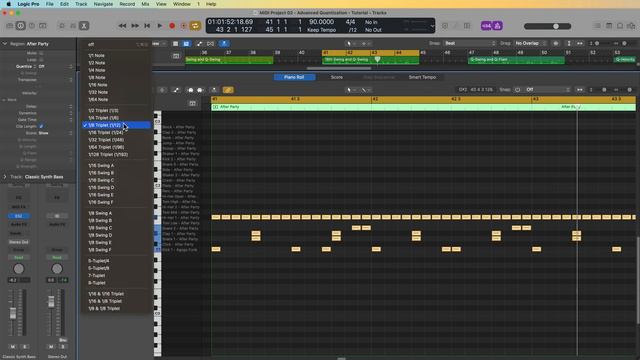
Task: Open the Loop Browser icon
Action: point(620,26)
